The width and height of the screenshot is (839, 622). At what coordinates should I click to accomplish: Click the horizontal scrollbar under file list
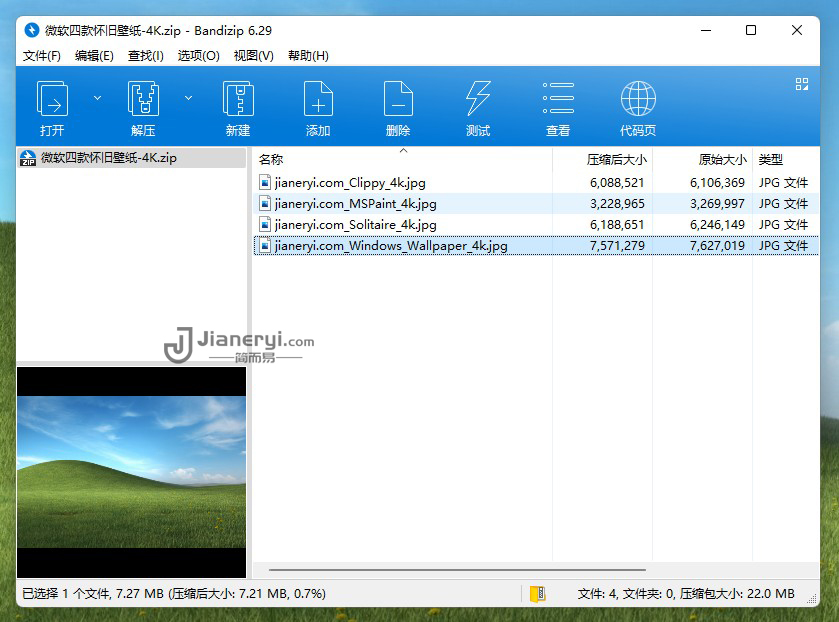point(457,570)
